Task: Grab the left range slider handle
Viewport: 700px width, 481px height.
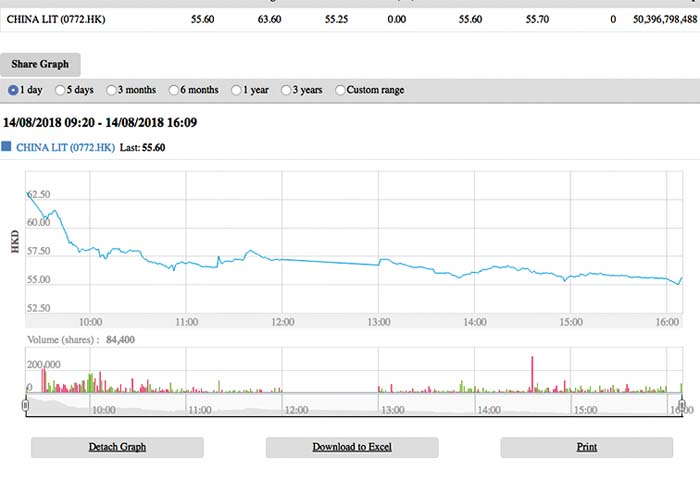Action: pos(25,405)
